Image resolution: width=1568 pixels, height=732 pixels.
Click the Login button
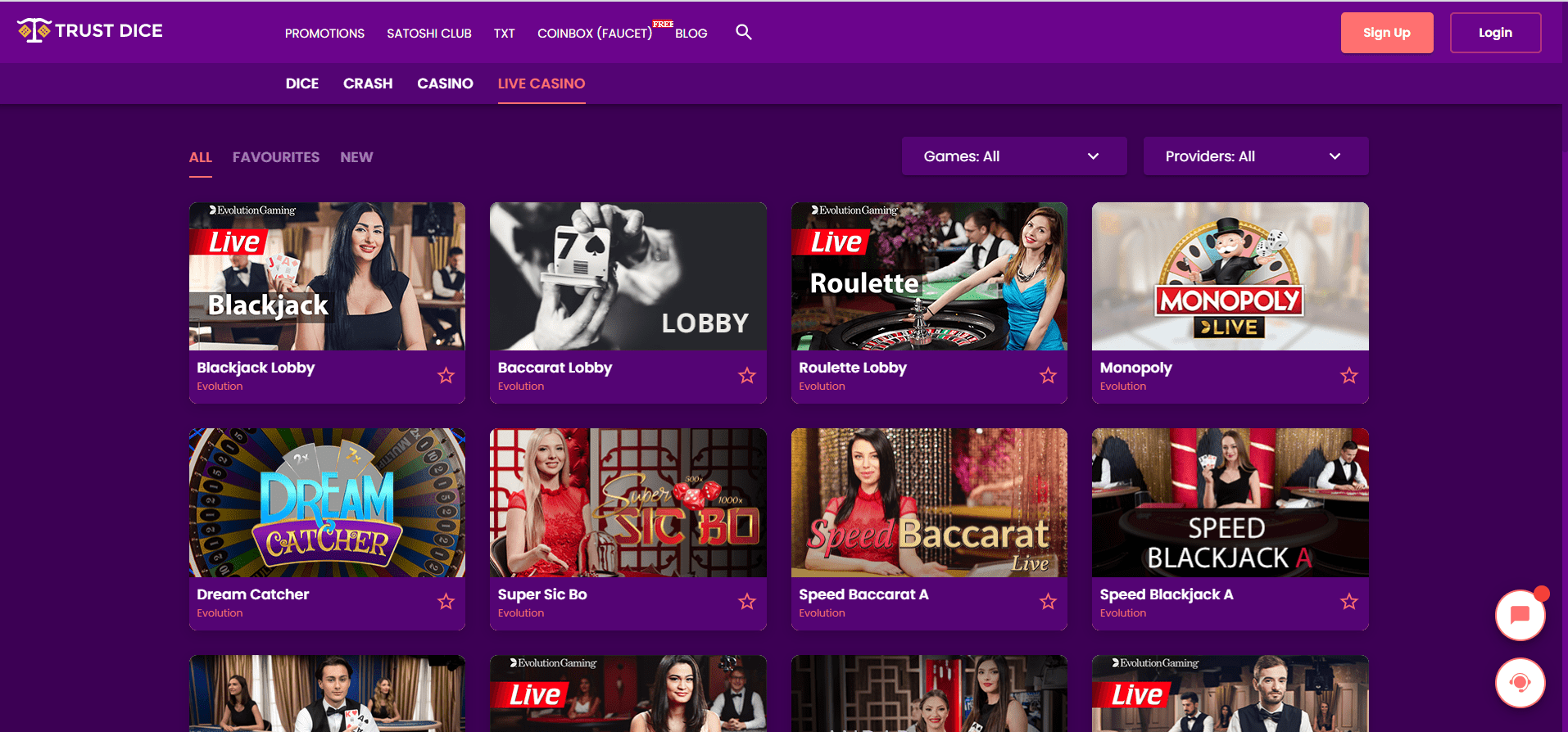coord(1495,33)
